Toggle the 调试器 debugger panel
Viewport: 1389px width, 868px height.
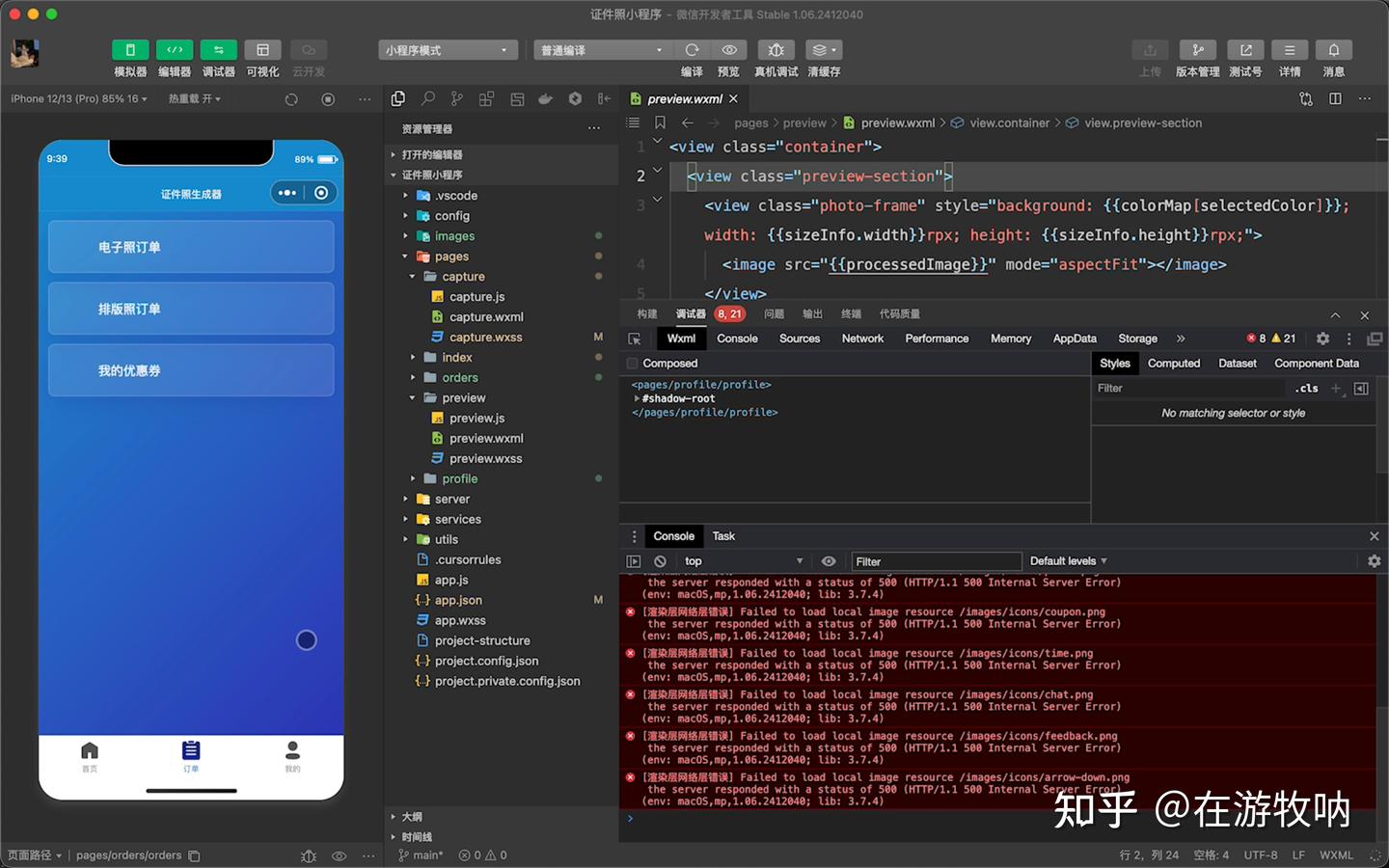218,50
